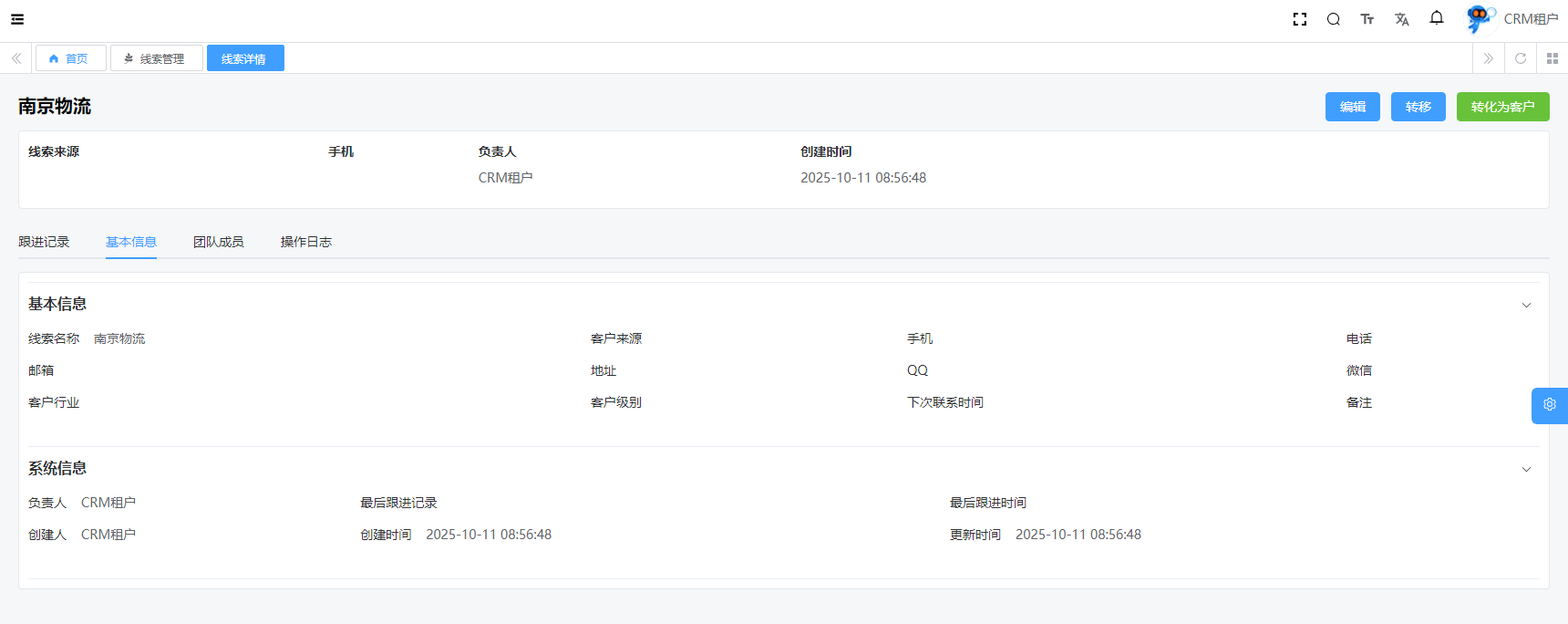Open the language translation icon
This screenshot has width=1568, height=624.
pos(1401,19)
